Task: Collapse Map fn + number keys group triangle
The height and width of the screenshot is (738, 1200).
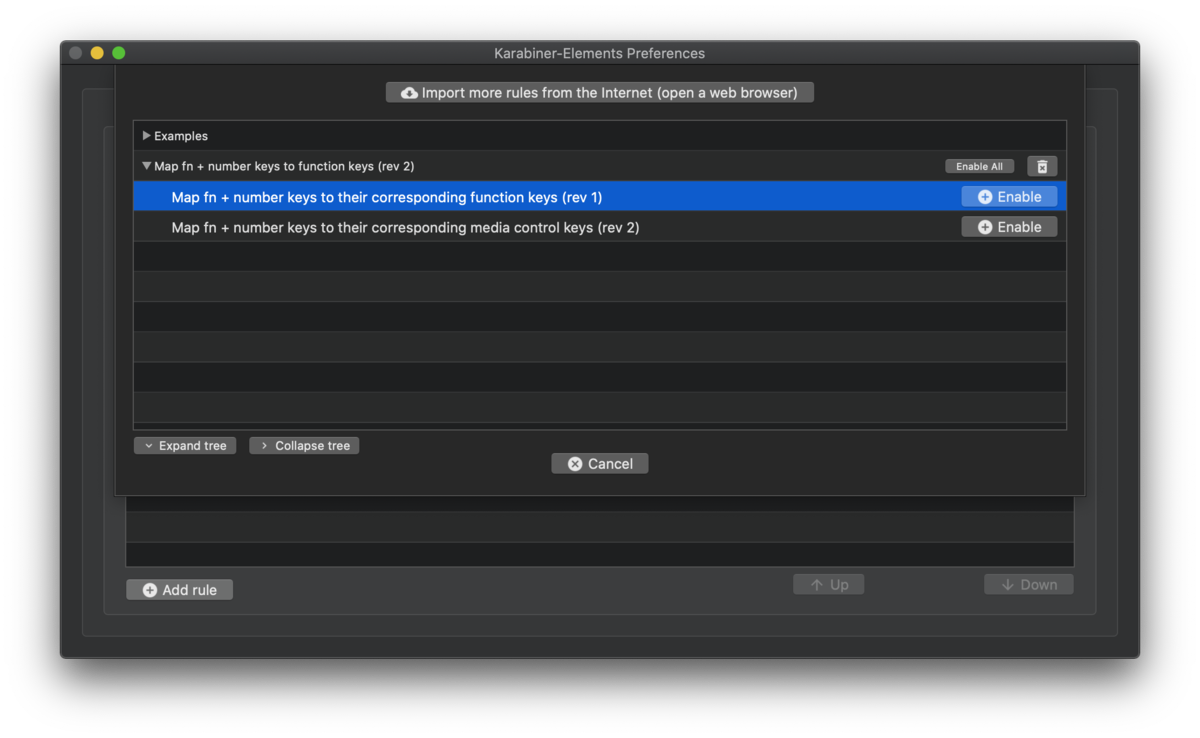Action: (146, 166)
